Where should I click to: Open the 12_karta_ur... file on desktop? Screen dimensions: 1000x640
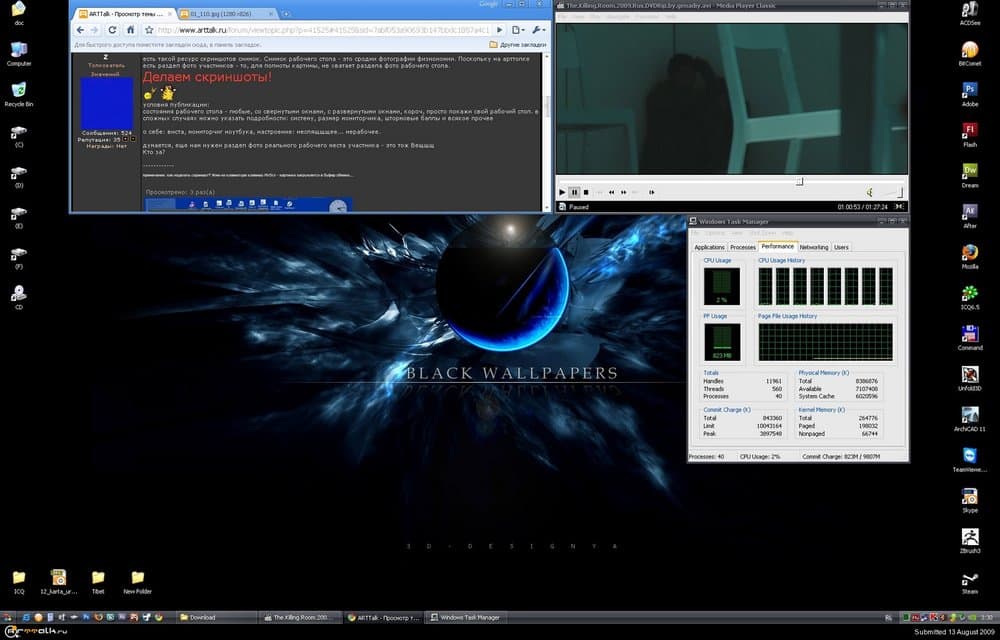tap(58, 581)
